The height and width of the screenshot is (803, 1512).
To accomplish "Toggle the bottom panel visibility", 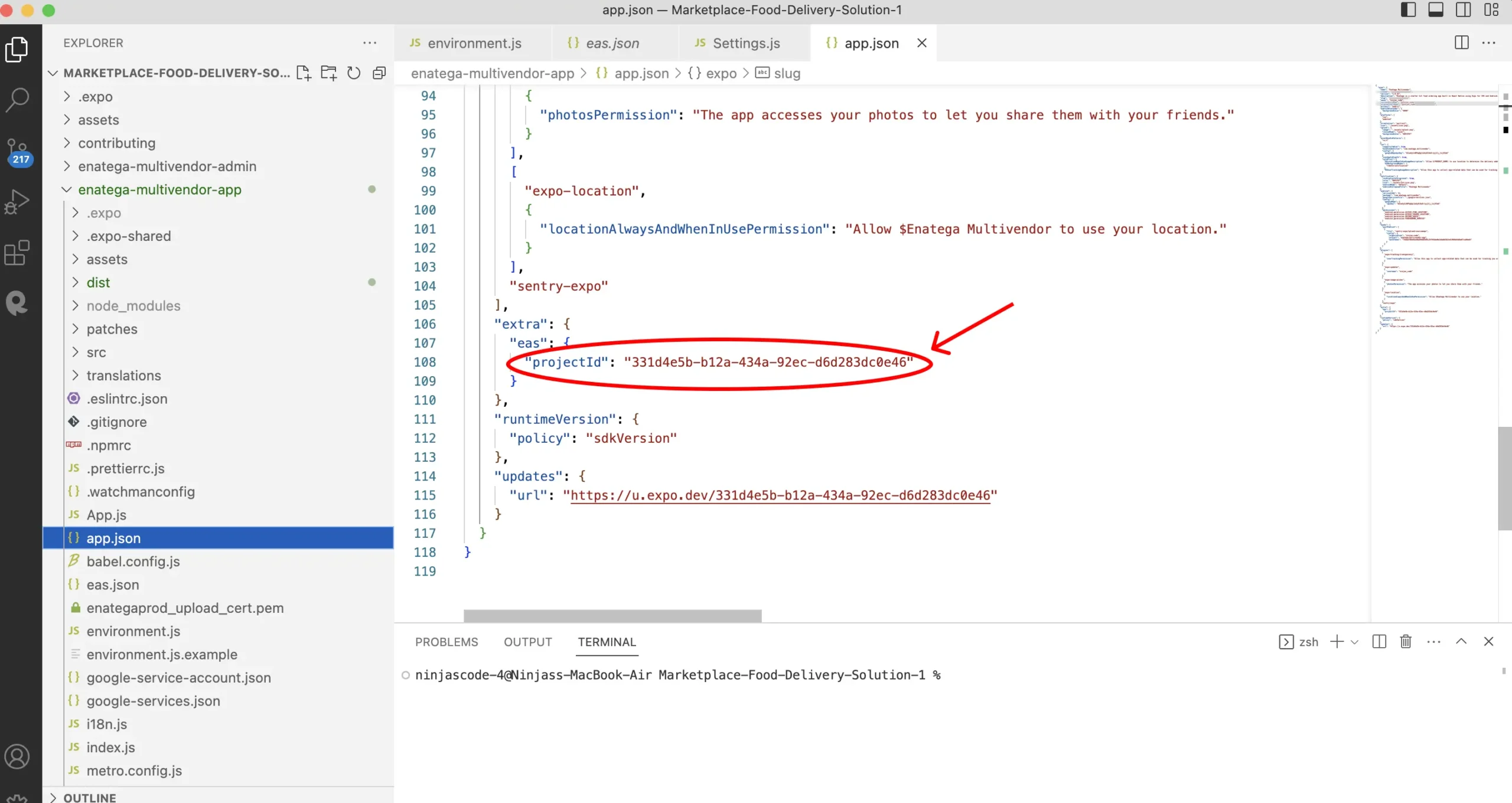I will [x=1436, y=10].
